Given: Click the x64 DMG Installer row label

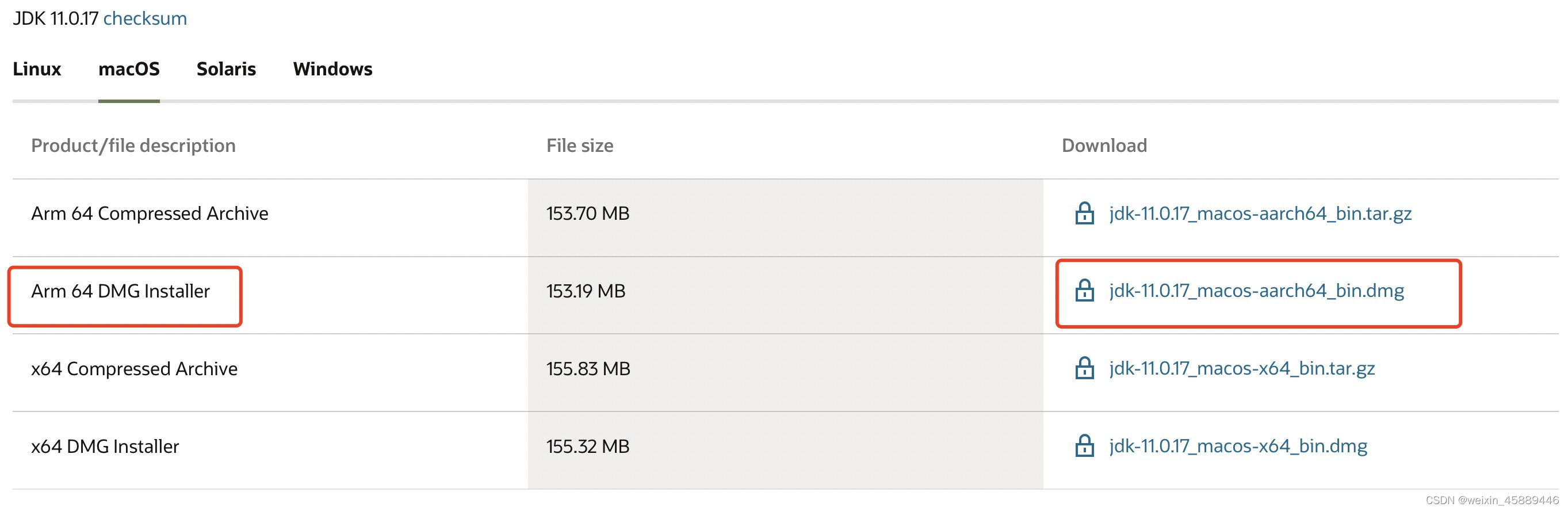Looking at the screenshot, I should click(105, 447).
